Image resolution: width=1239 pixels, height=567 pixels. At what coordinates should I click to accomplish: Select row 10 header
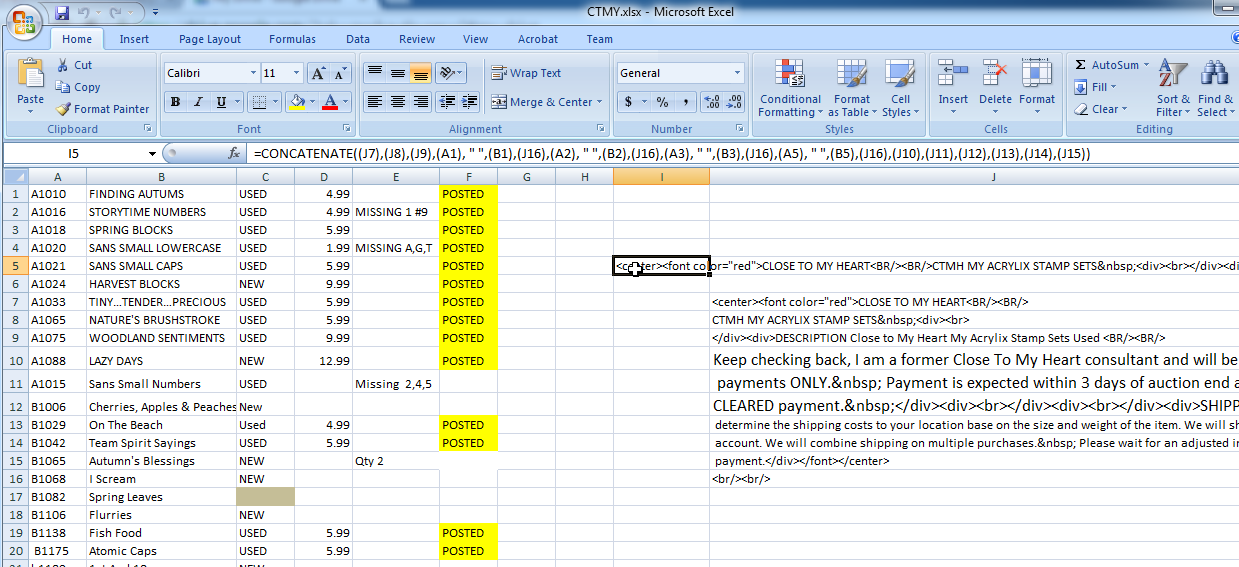click(14, 361)
